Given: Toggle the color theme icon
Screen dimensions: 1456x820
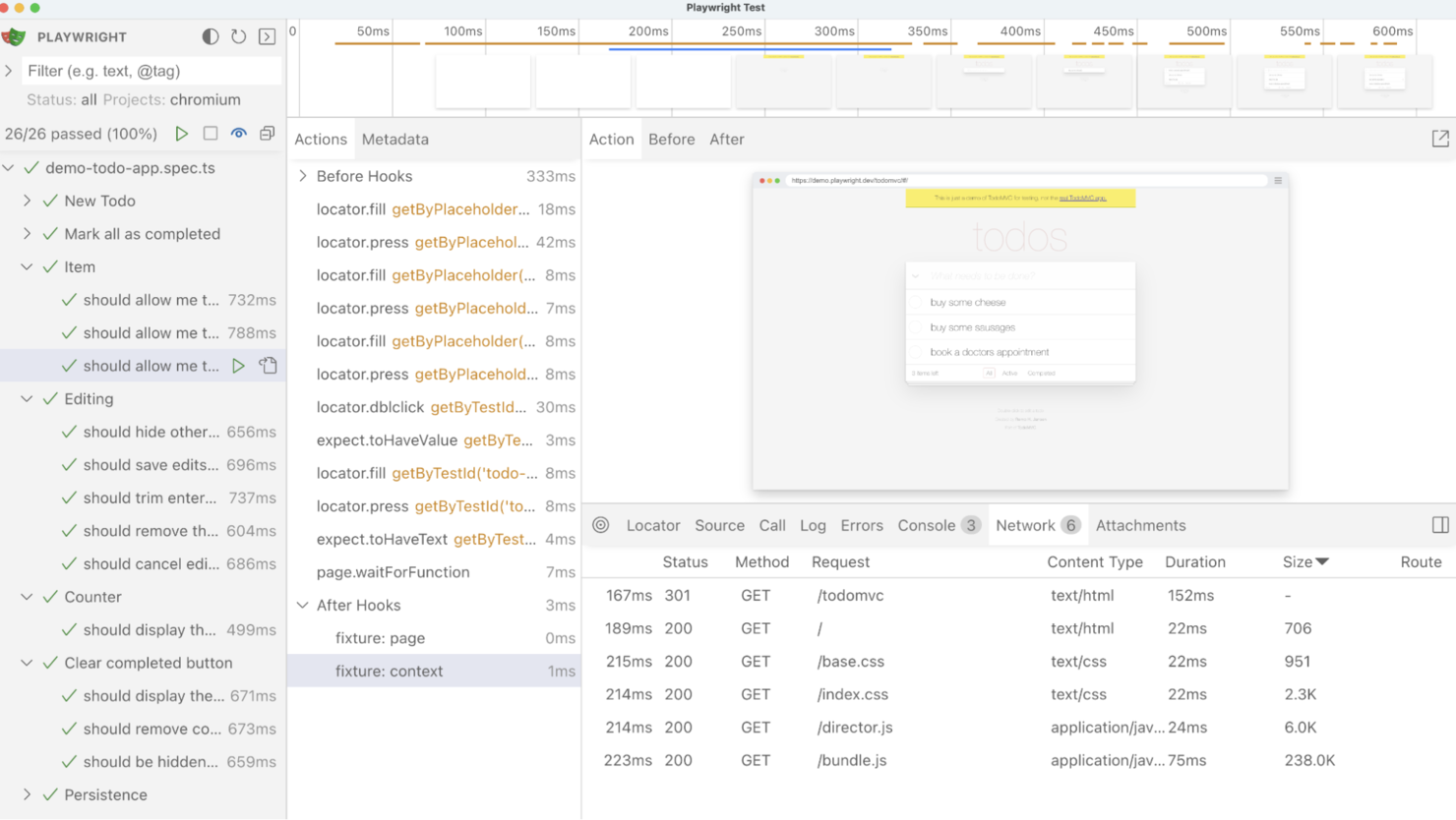Looking at the screenshot, I should coord(211,36).
